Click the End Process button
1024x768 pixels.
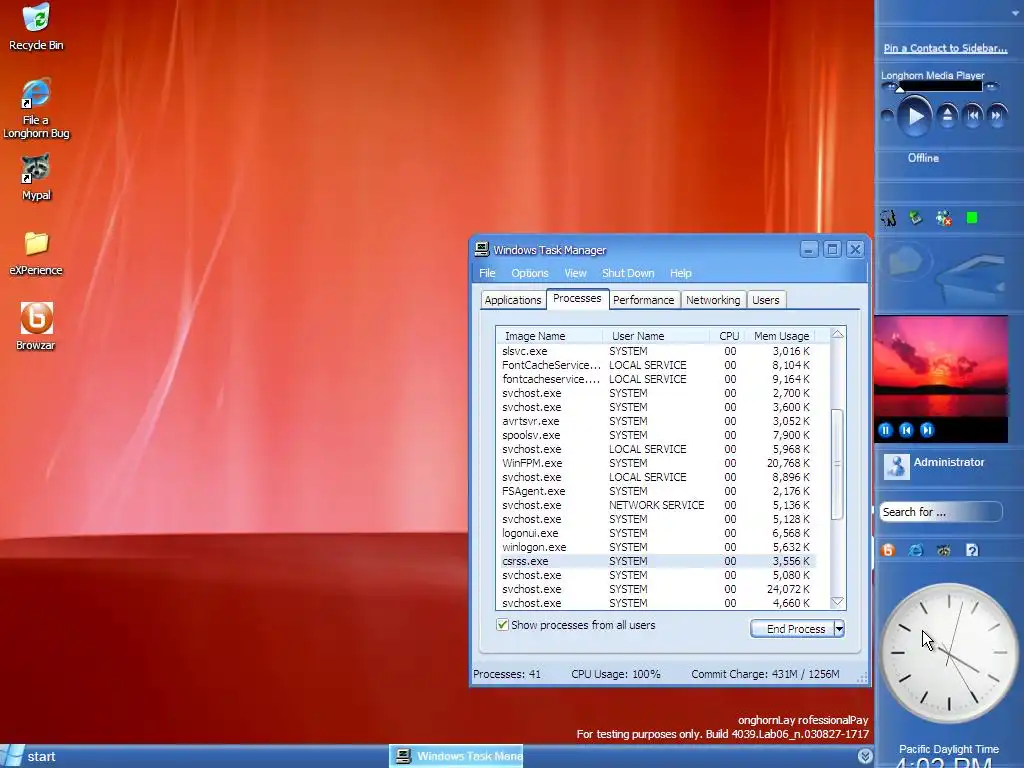point(792,629)
